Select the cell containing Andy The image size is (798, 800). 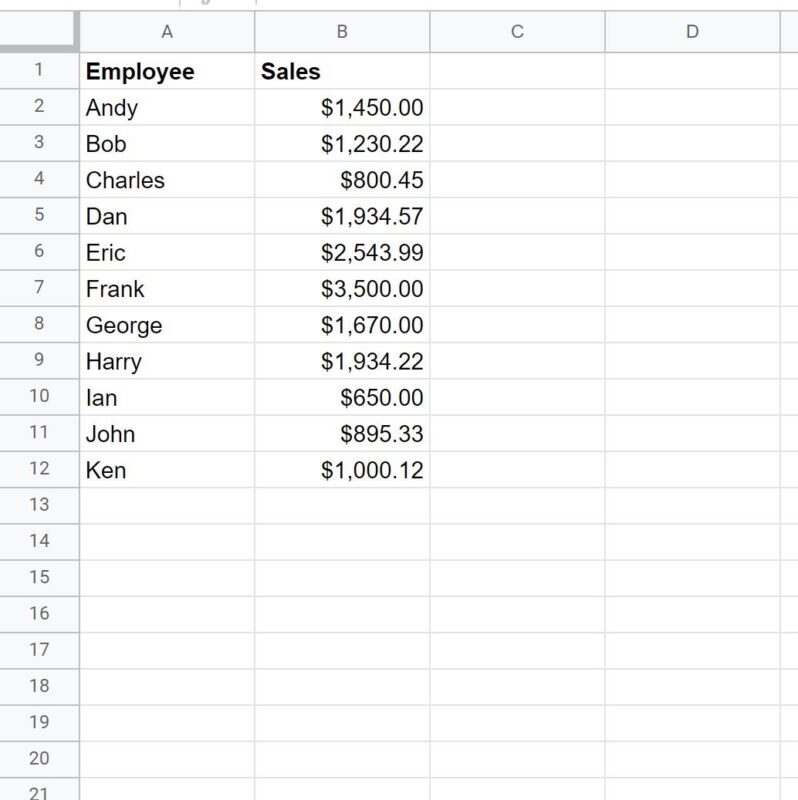tap(167, 107)
